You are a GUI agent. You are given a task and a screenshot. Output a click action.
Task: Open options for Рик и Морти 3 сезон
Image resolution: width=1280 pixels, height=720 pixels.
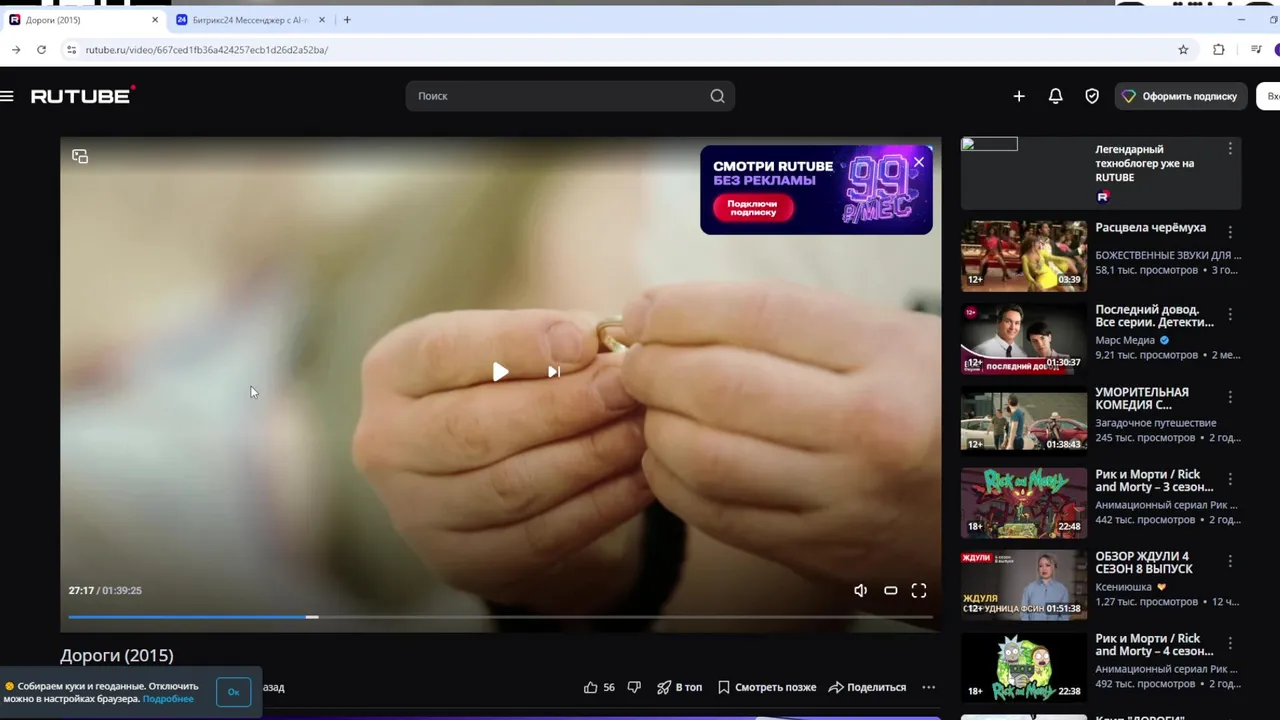[x=1230, y=479]
